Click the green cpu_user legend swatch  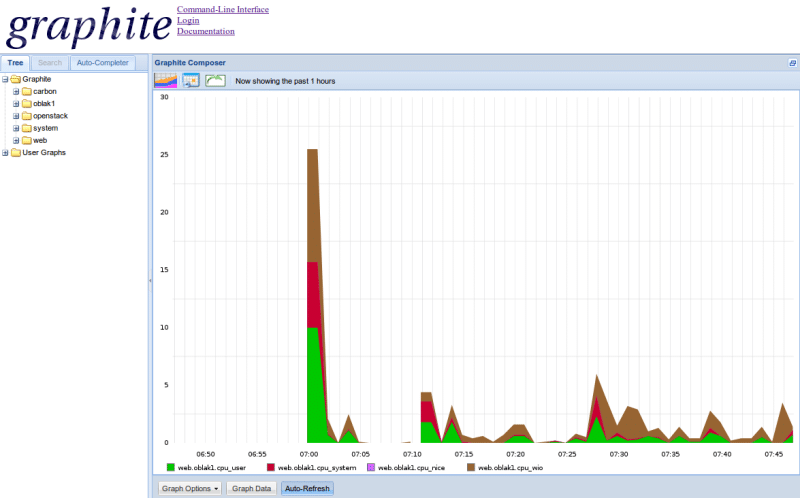click(x=171, y=467)
